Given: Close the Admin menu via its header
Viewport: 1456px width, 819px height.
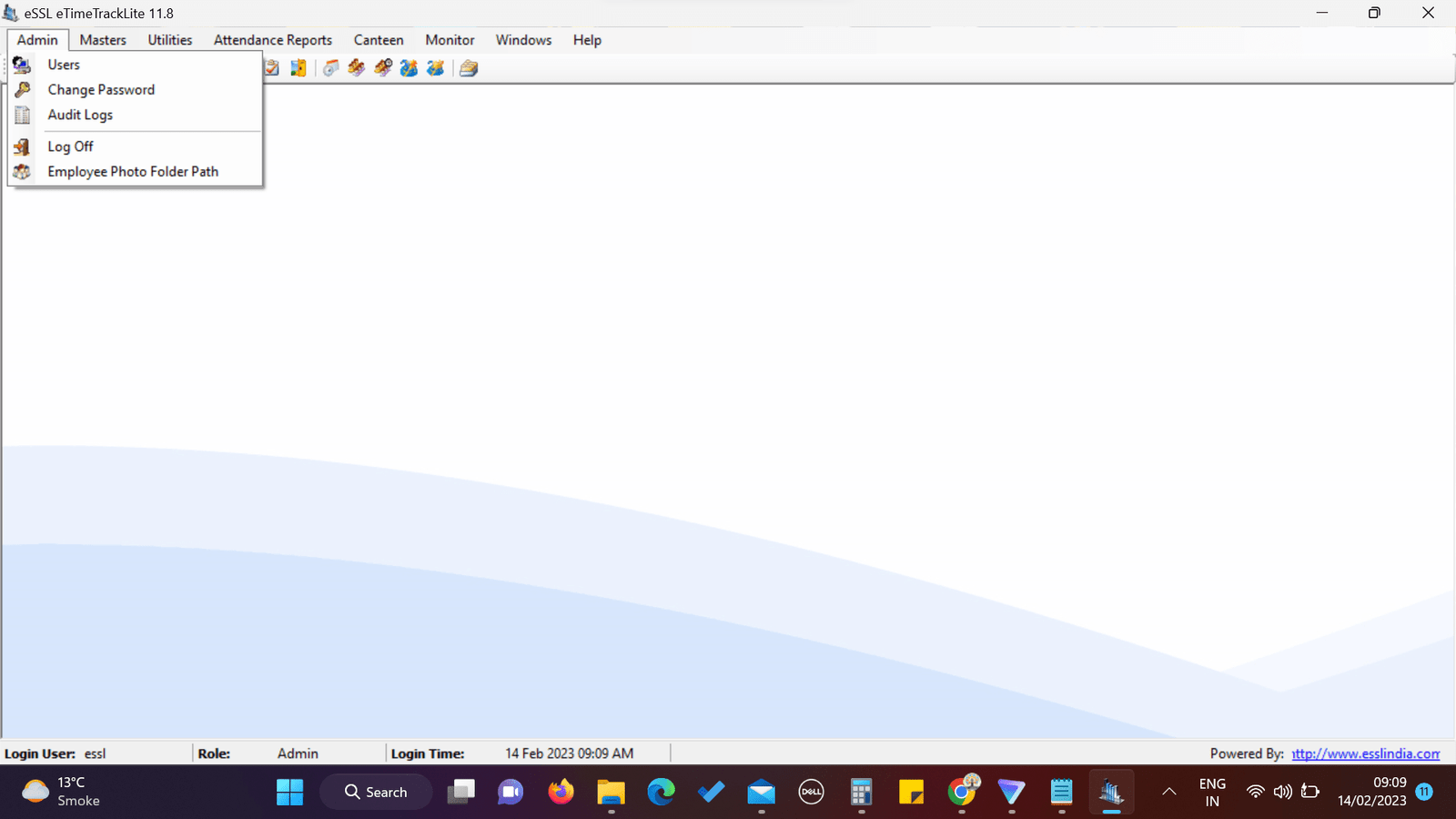Looking at the screenshot, I should [x=37, y=40].
